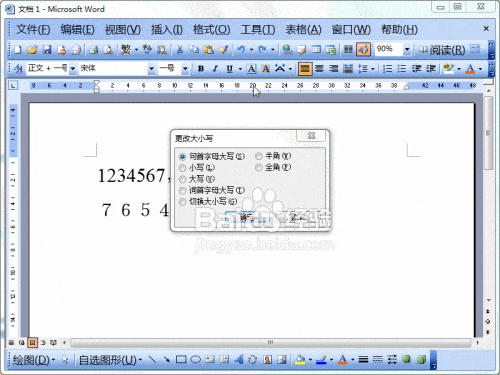Screen dimensions: 500x375
Task: Click the Reading 阅读 mode button
Action: tap(442, 50)
